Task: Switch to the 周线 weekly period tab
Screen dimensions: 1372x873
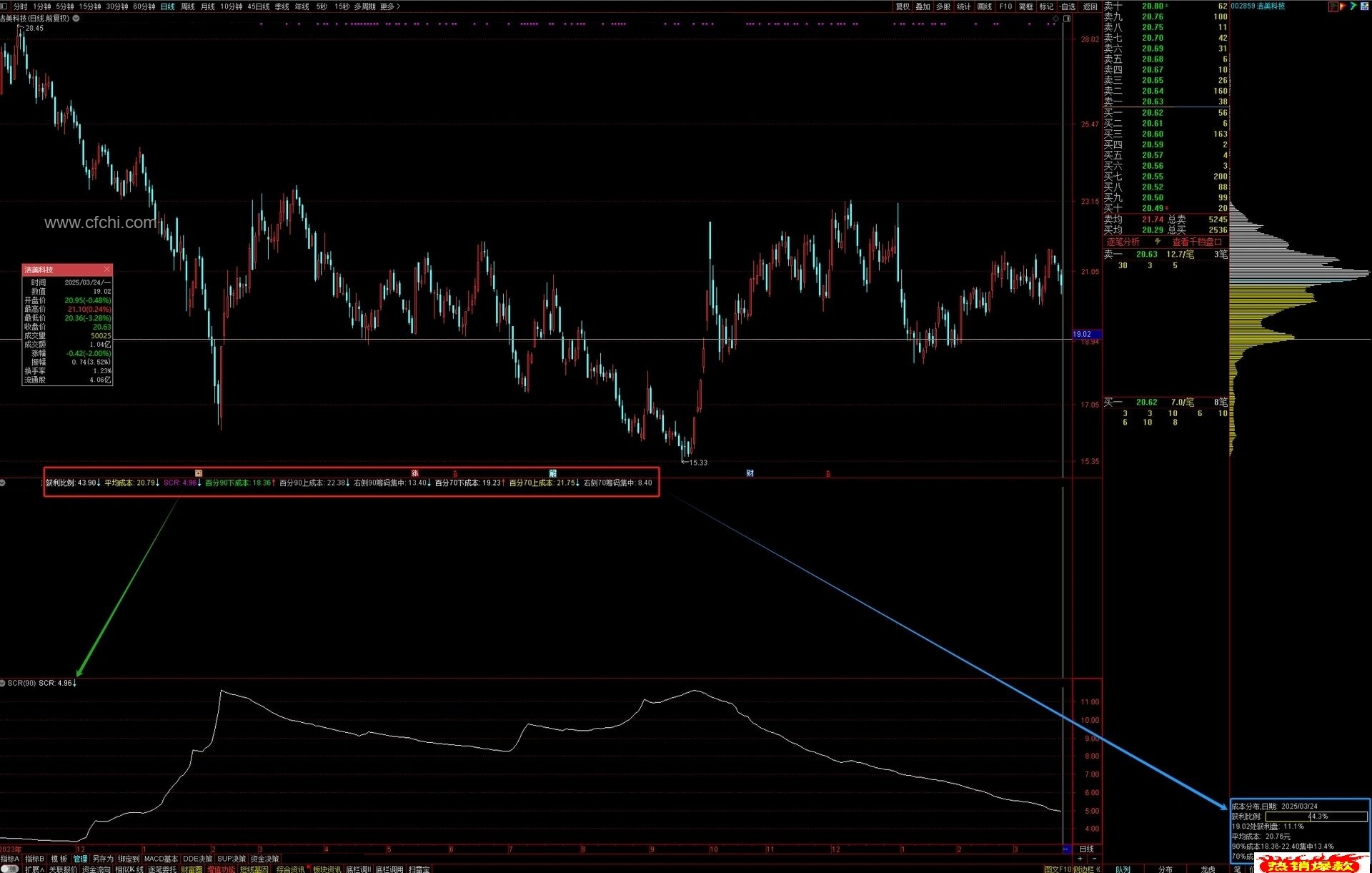Action: point(188,6)
